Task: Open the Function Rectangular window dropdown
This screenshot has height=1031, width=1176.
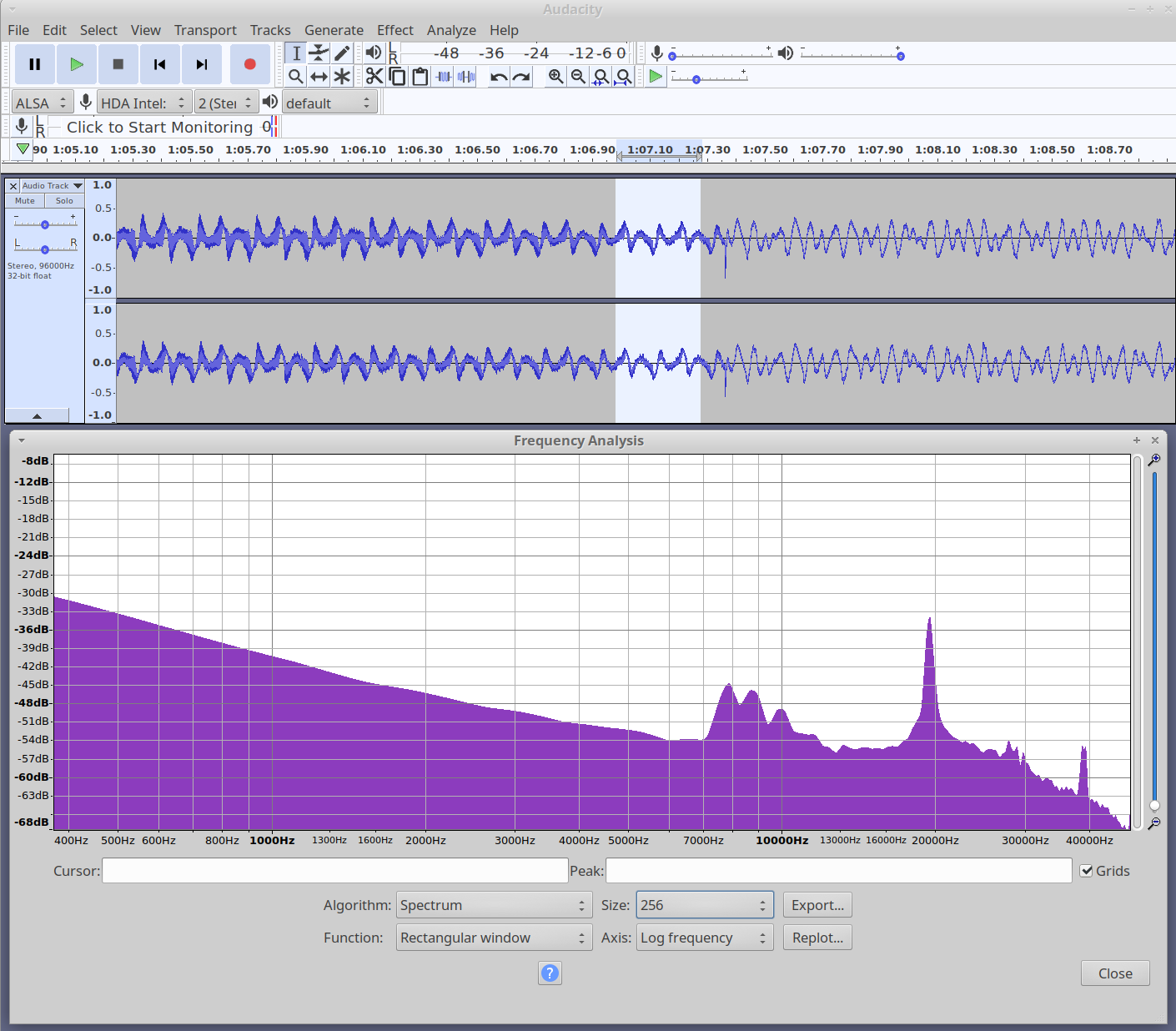Action: tap(494, 938)
